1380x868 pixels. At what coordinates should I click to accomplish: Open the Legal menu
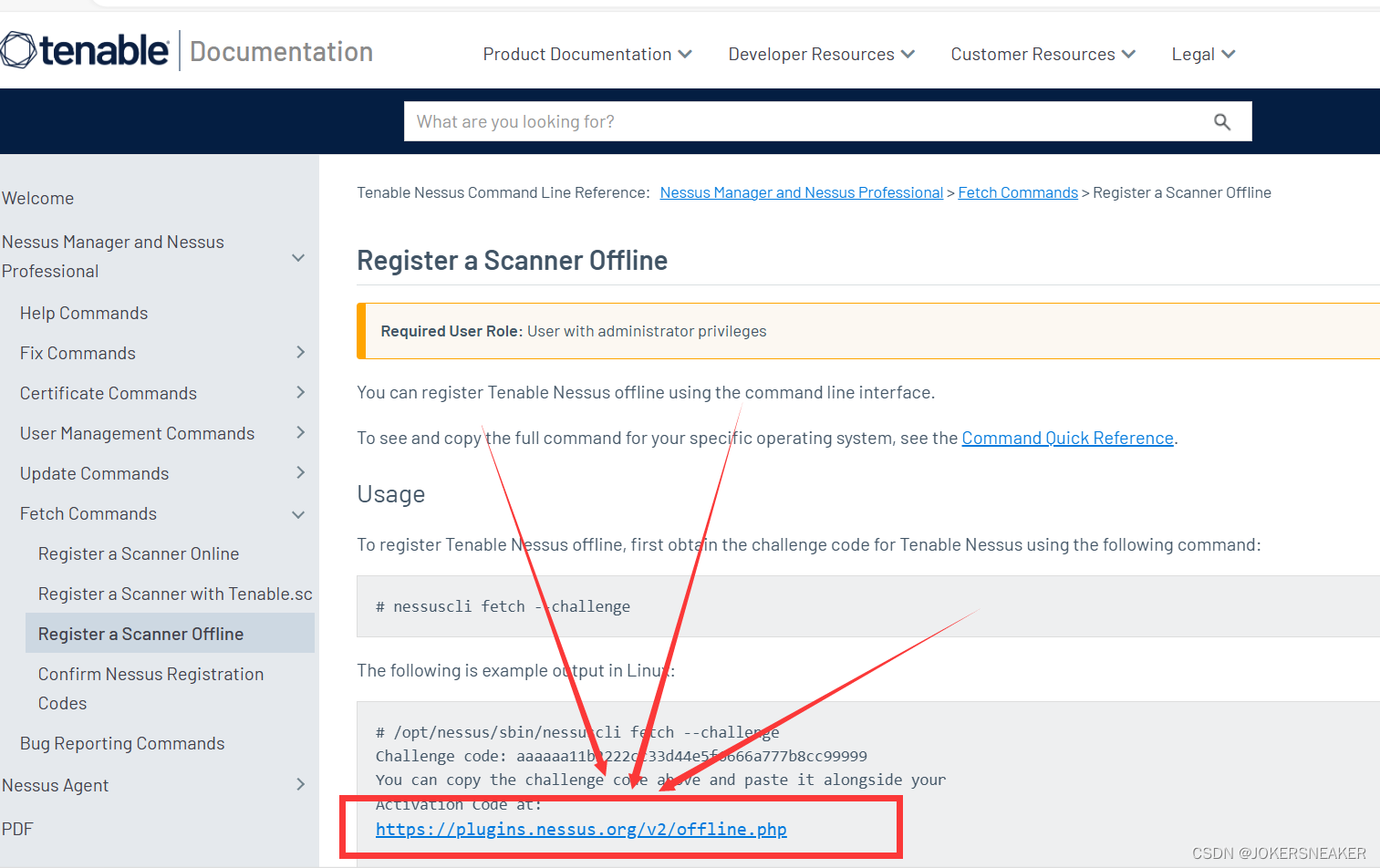[1203, 54]
